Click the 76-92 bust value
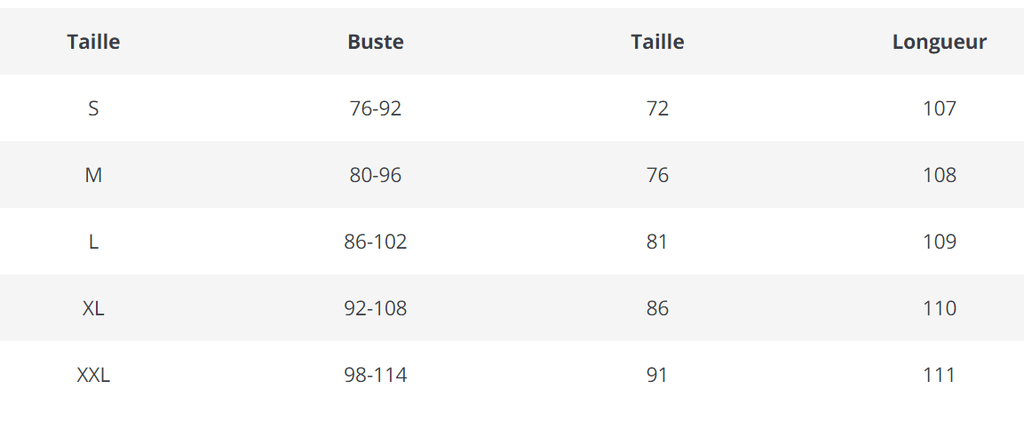Image resolution: width=1024 pixels, height=421 pixels. (x=376, y=108)
